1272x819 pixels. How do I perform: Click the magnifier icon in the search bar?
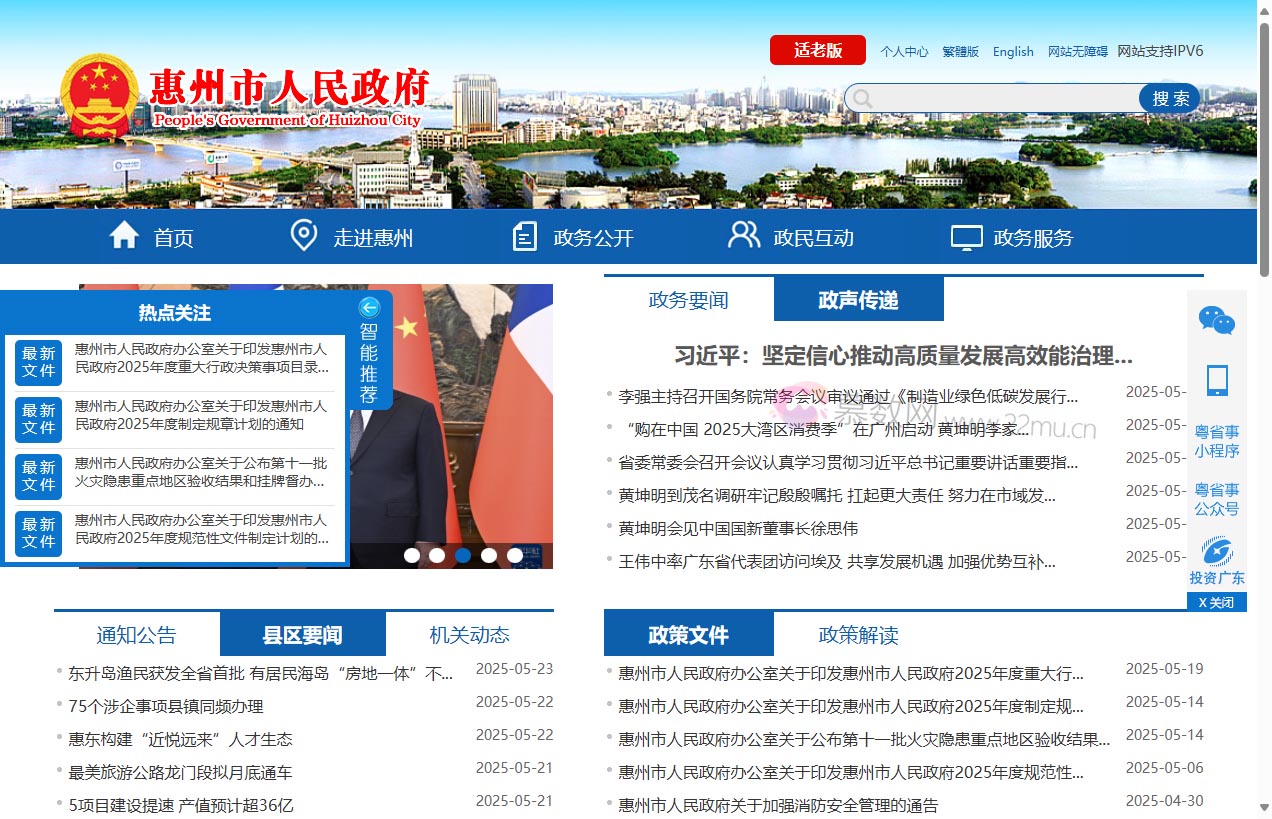(x=861, y=98)
